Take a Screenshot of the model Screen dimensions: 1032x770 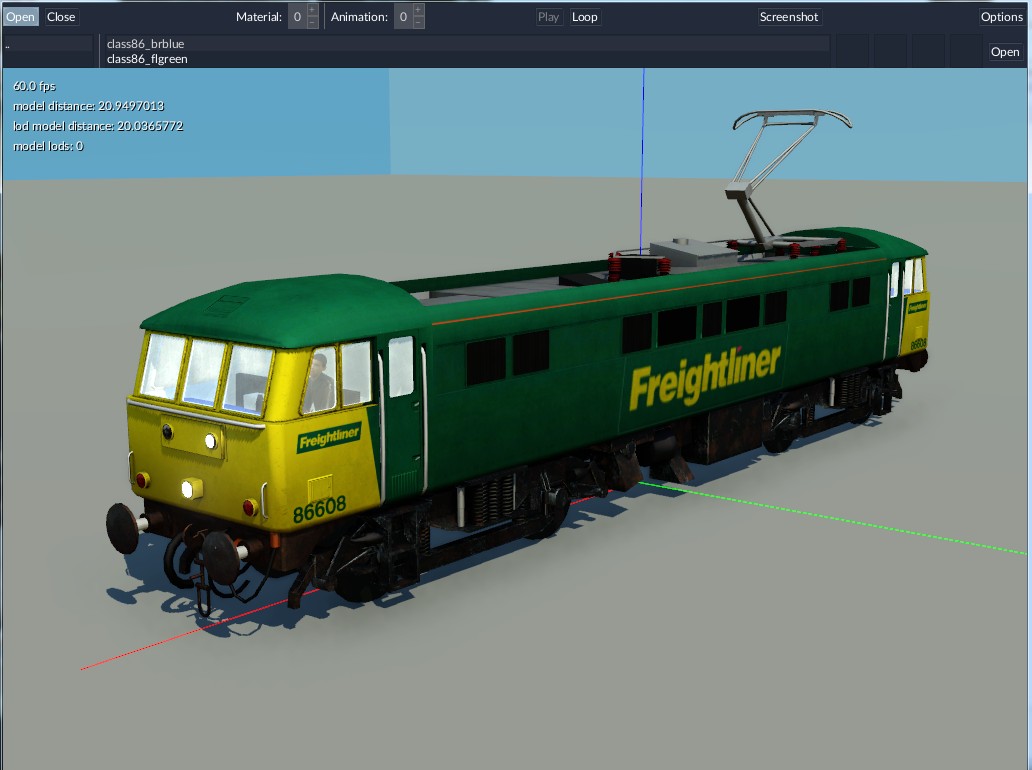(789, 16)
